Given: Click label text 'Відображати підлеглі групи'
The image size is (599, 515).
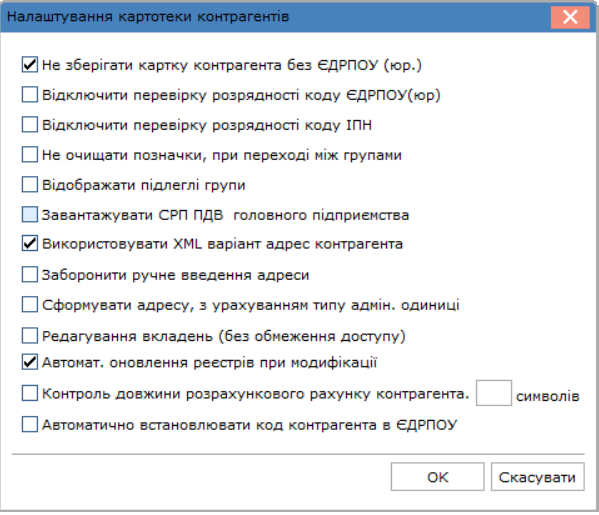Looking at the screenshot, I should tap(144, 185).
